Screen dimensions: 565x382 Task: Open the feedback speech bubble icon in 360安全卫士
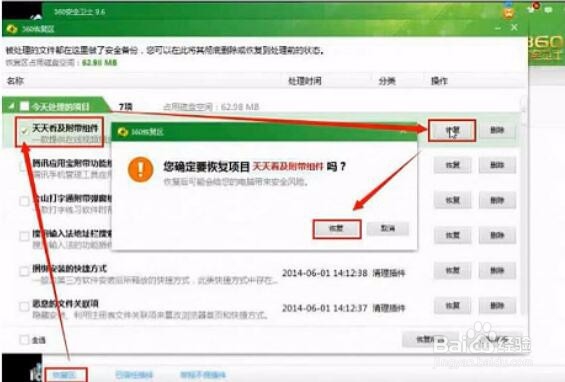(x=549, y=11)
